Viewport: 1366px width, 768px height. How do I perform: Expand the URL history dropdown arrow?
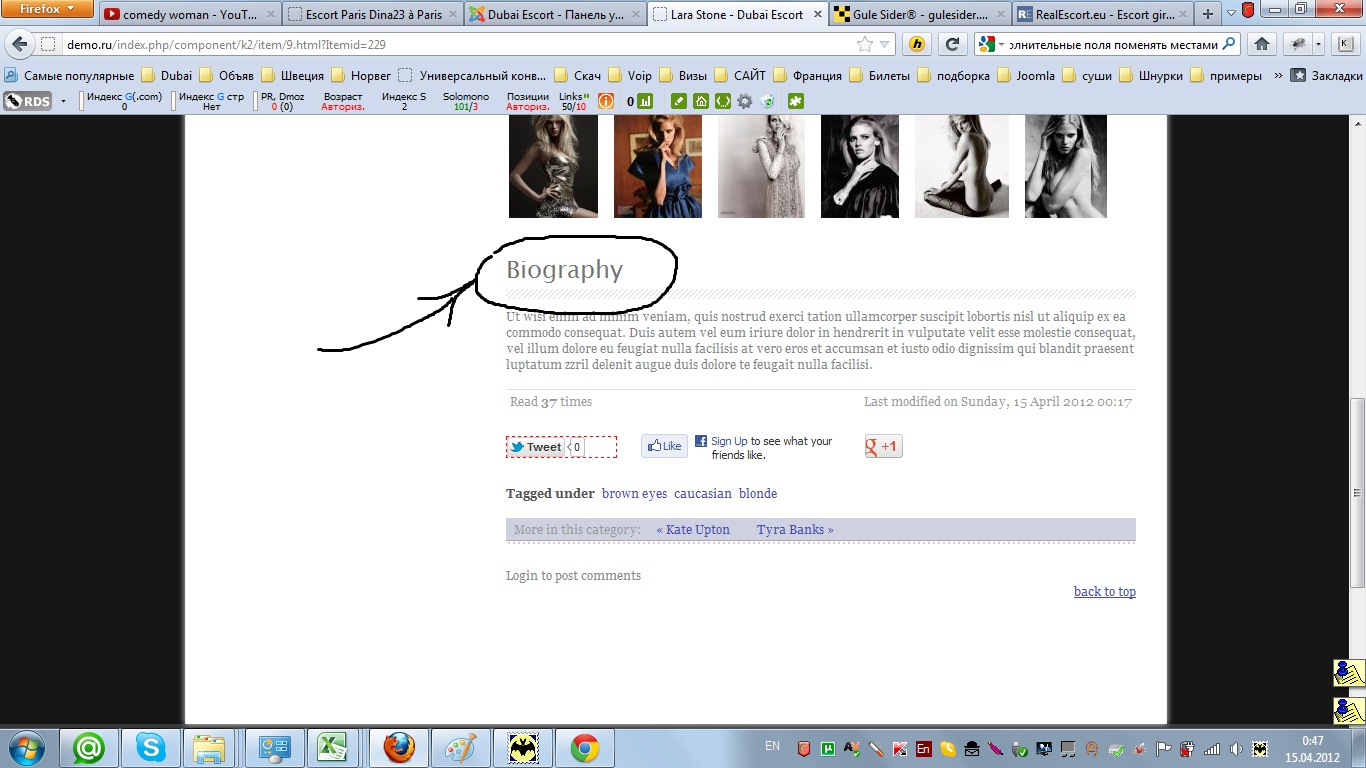pos(885,45)
